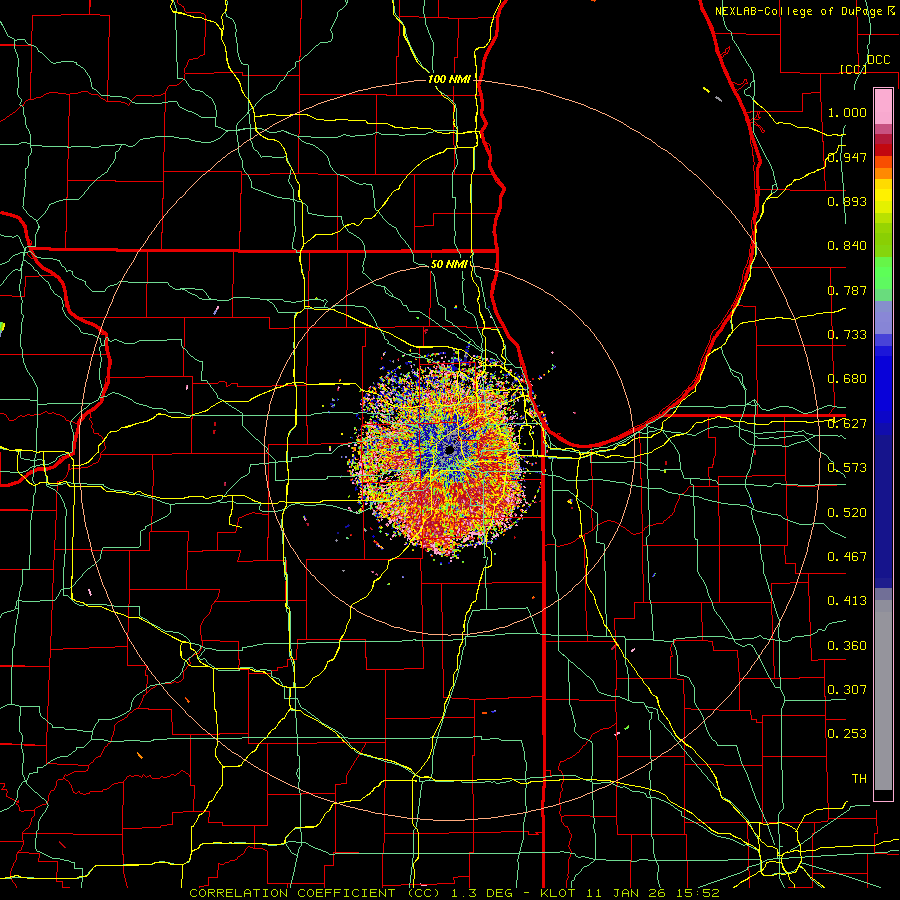Select the 0.413 scale value
900x900 pixels.
point(847,601)
